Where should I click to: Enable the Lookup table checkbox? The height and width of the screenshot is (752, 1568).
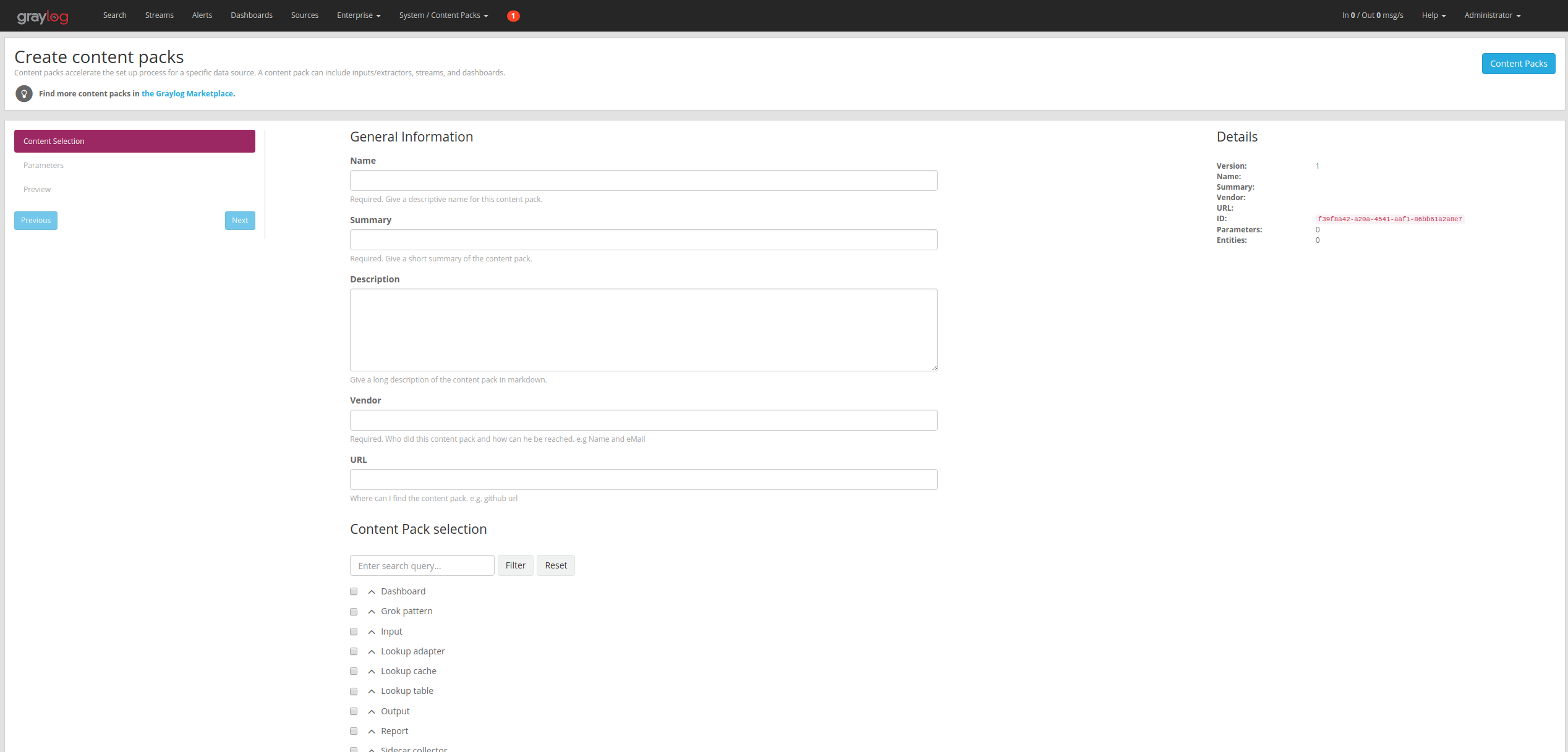tap(354, 691)
